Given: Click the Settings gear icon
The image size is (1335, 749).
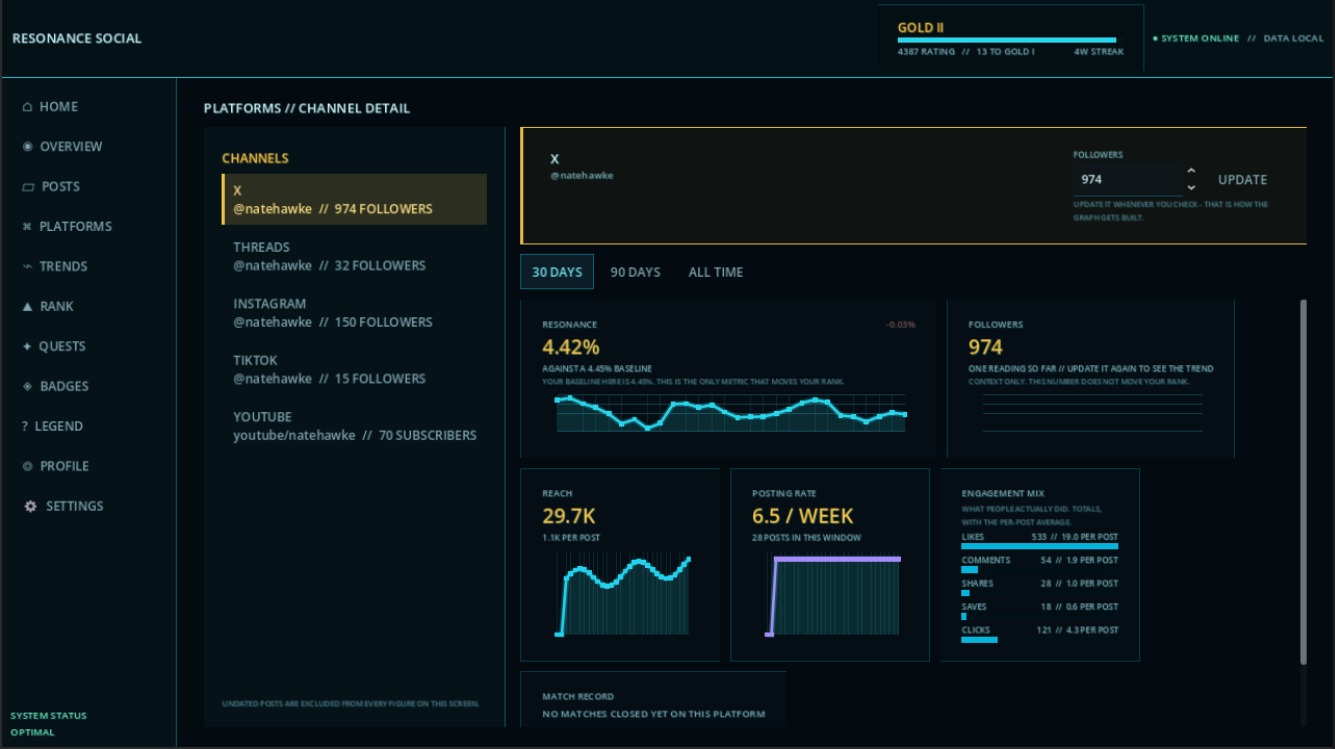Looking at the screenshot, I should click(30, 507).
